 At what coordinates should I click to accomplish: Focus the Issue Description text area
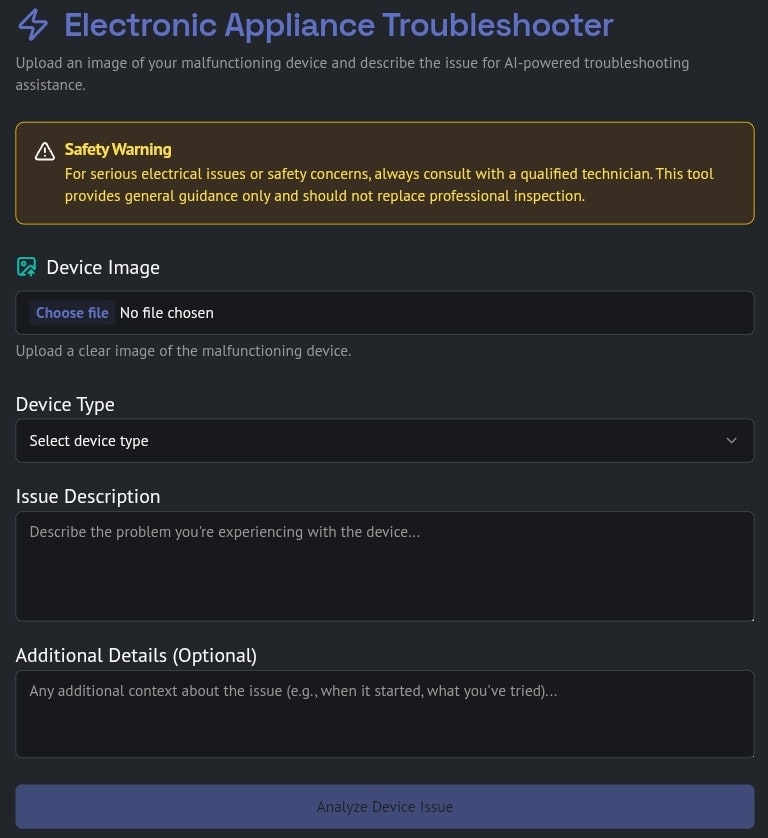(384, 566)
